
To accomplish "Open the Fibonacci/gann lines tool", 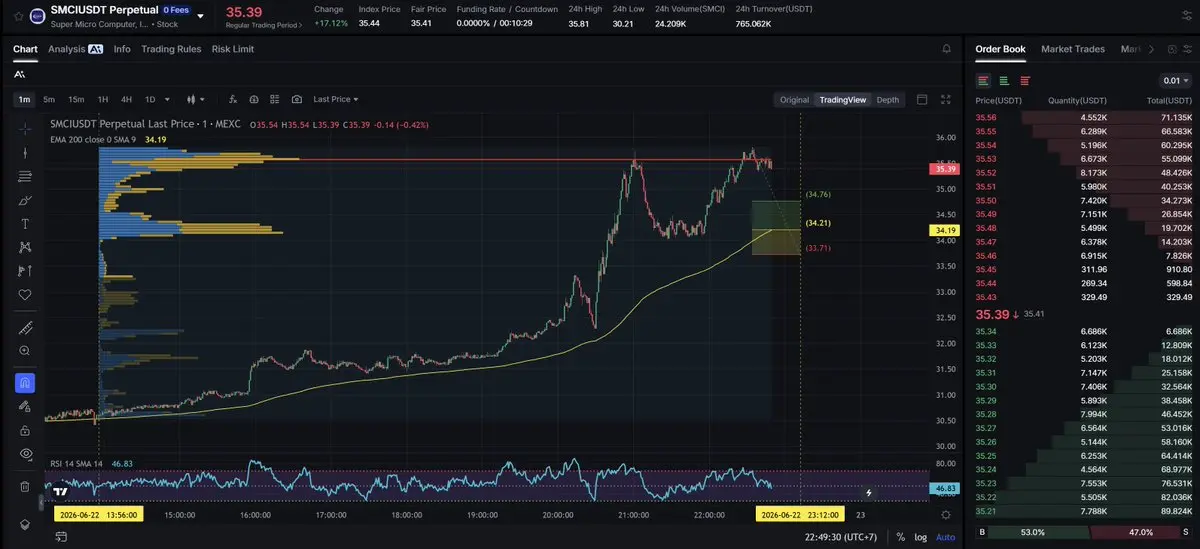I will [25, 177].
